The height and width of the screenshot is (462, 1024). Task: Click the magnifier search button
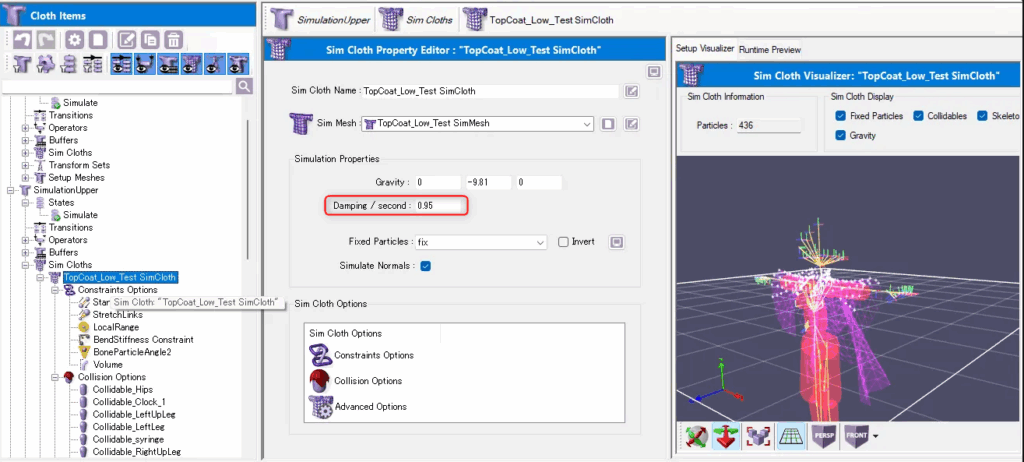click(243, 87)
